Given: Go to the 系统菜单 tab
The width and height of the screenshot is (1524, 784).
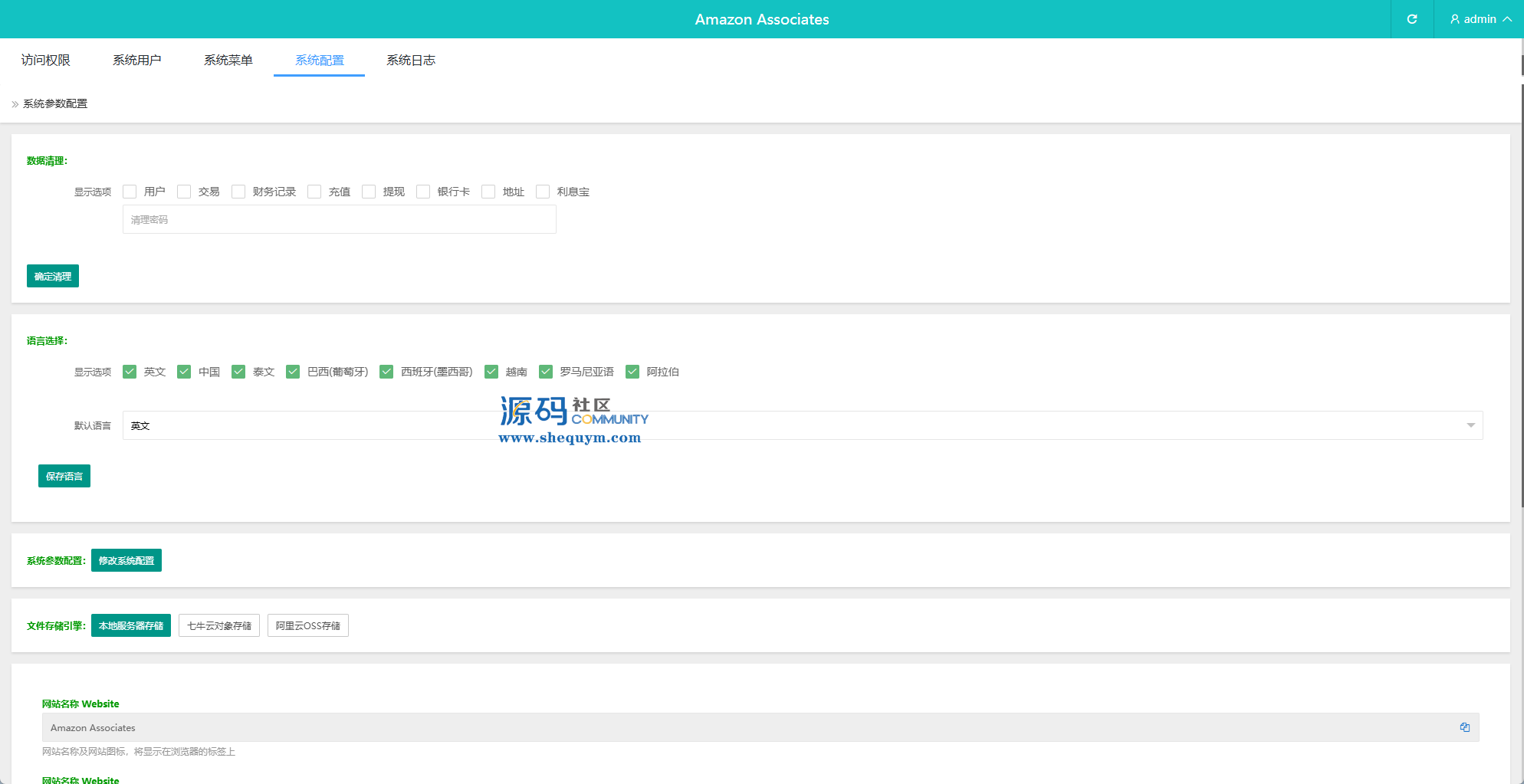Looking at the screenshot, I should click(228, 60).
